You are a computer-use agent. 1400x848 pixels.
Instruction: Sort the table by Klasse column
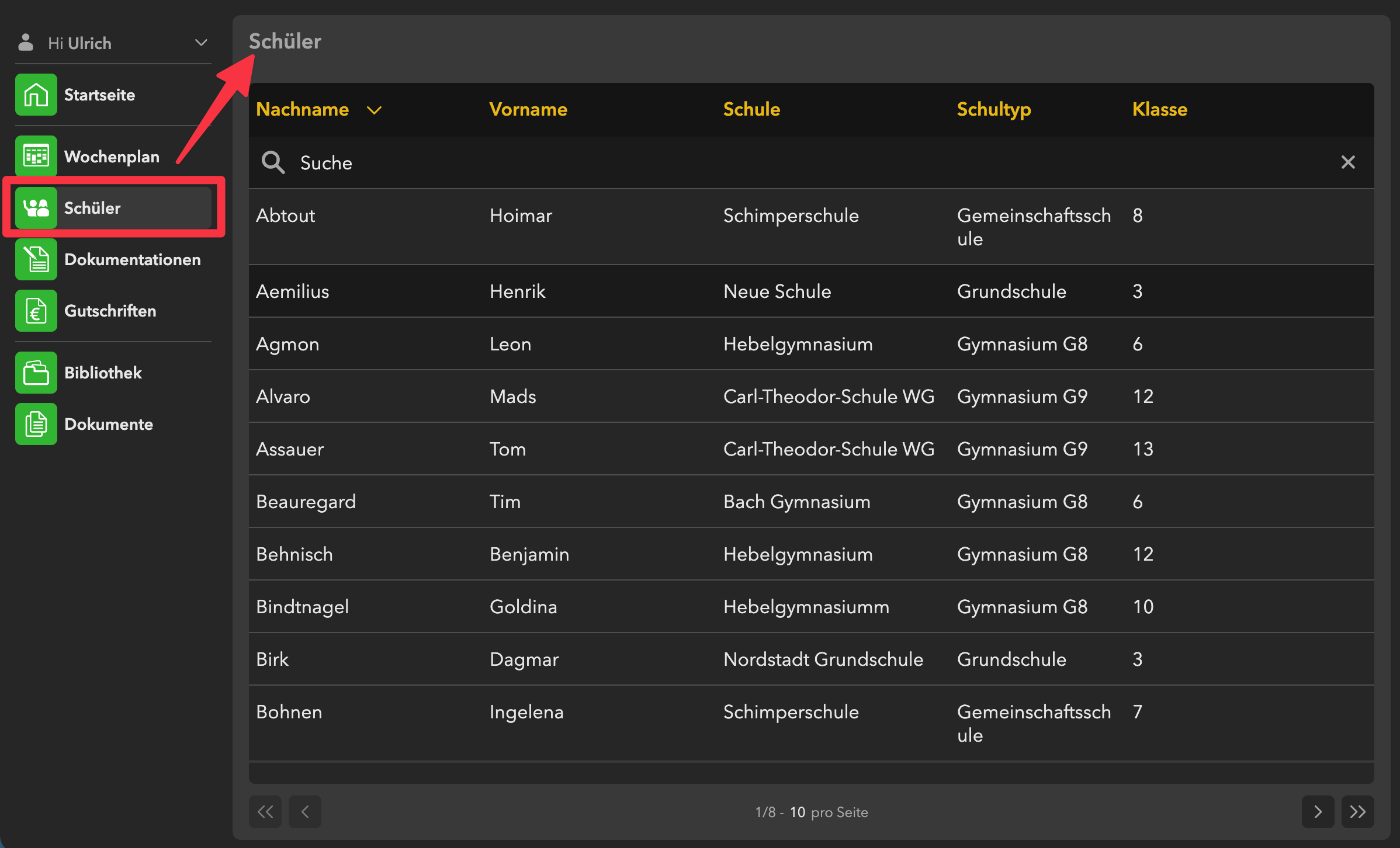1159,109
